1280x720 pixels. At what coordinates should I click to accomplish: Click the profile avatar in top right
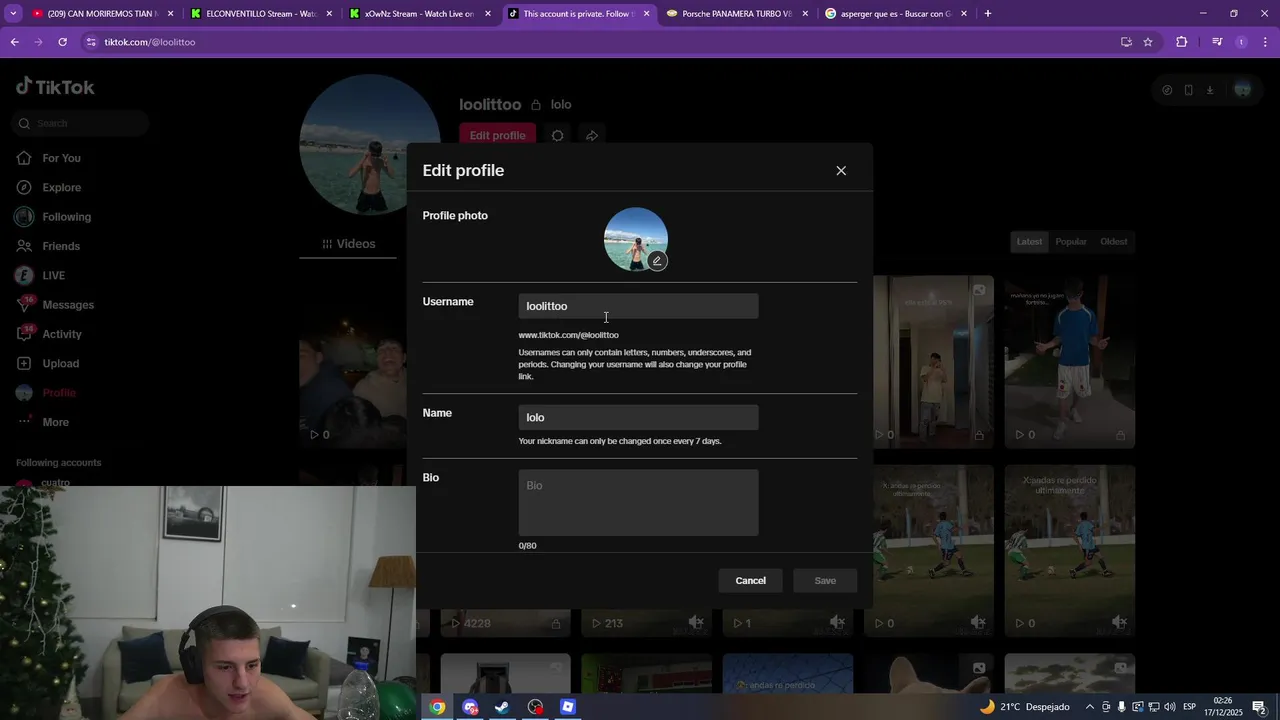(1242, 89)
